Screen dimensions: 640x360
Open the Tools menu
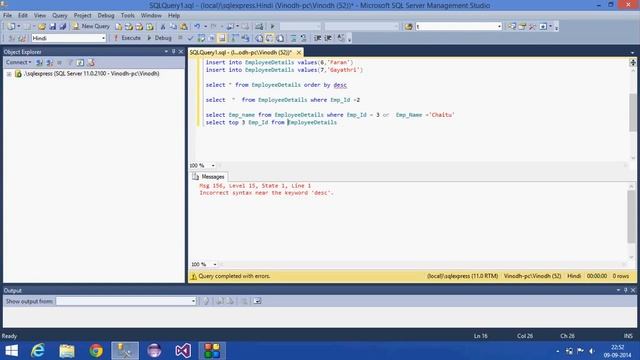pos(127,16)
